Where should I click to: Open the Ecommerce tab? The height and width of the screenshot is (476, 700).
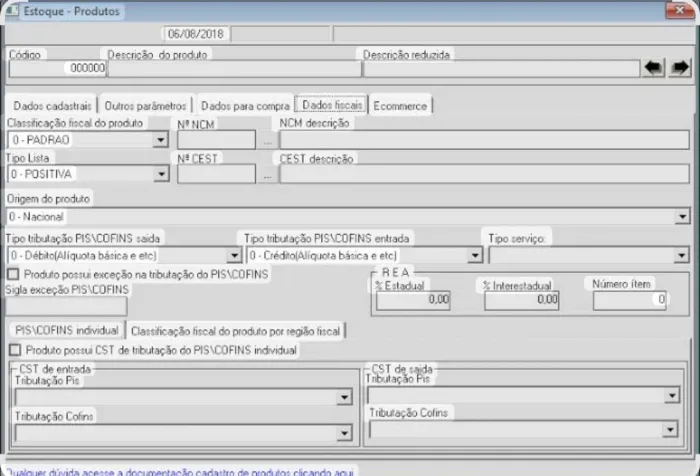point(400,105)
